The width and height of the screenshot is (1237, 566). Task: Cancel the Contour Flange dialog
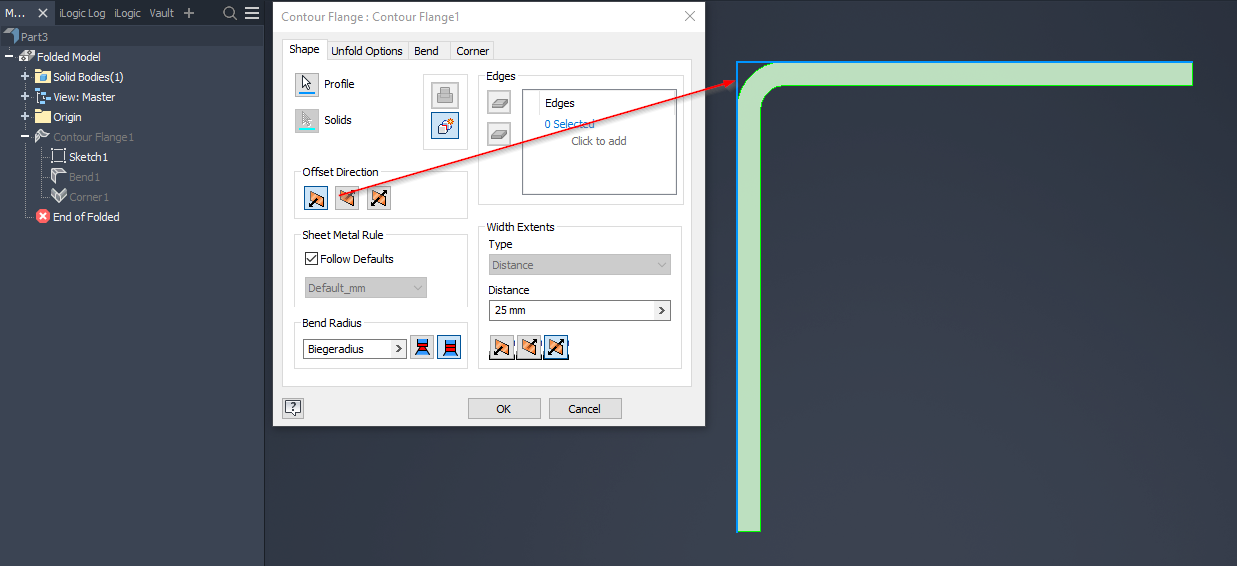pos(585,408)
